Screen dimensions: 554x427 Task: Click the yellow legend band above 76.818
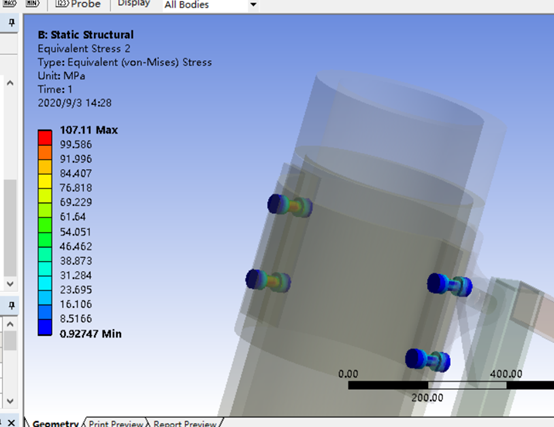coord(45,181)
